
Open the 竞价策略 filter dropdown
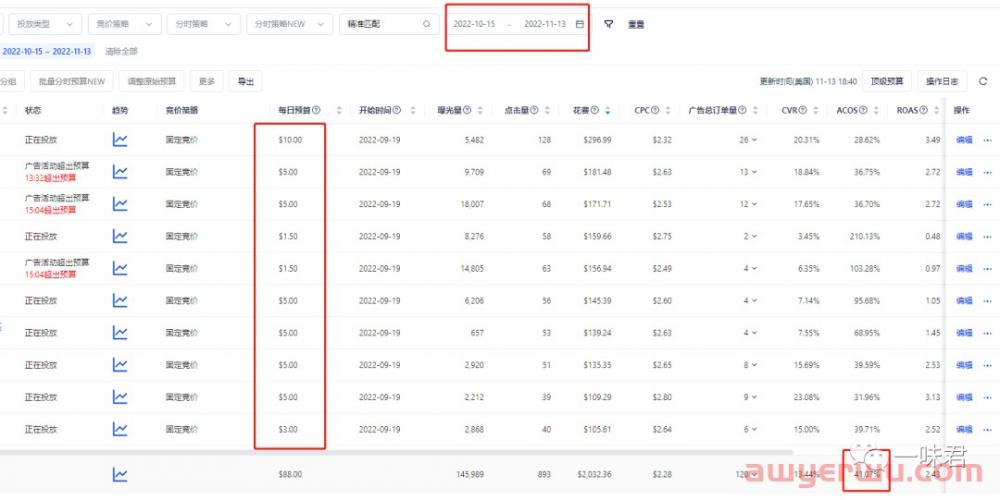tap(124, 24)
